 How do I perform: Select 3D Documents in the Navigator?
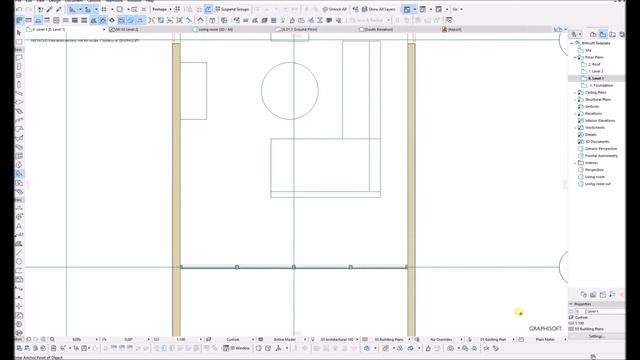pos(596,142)
